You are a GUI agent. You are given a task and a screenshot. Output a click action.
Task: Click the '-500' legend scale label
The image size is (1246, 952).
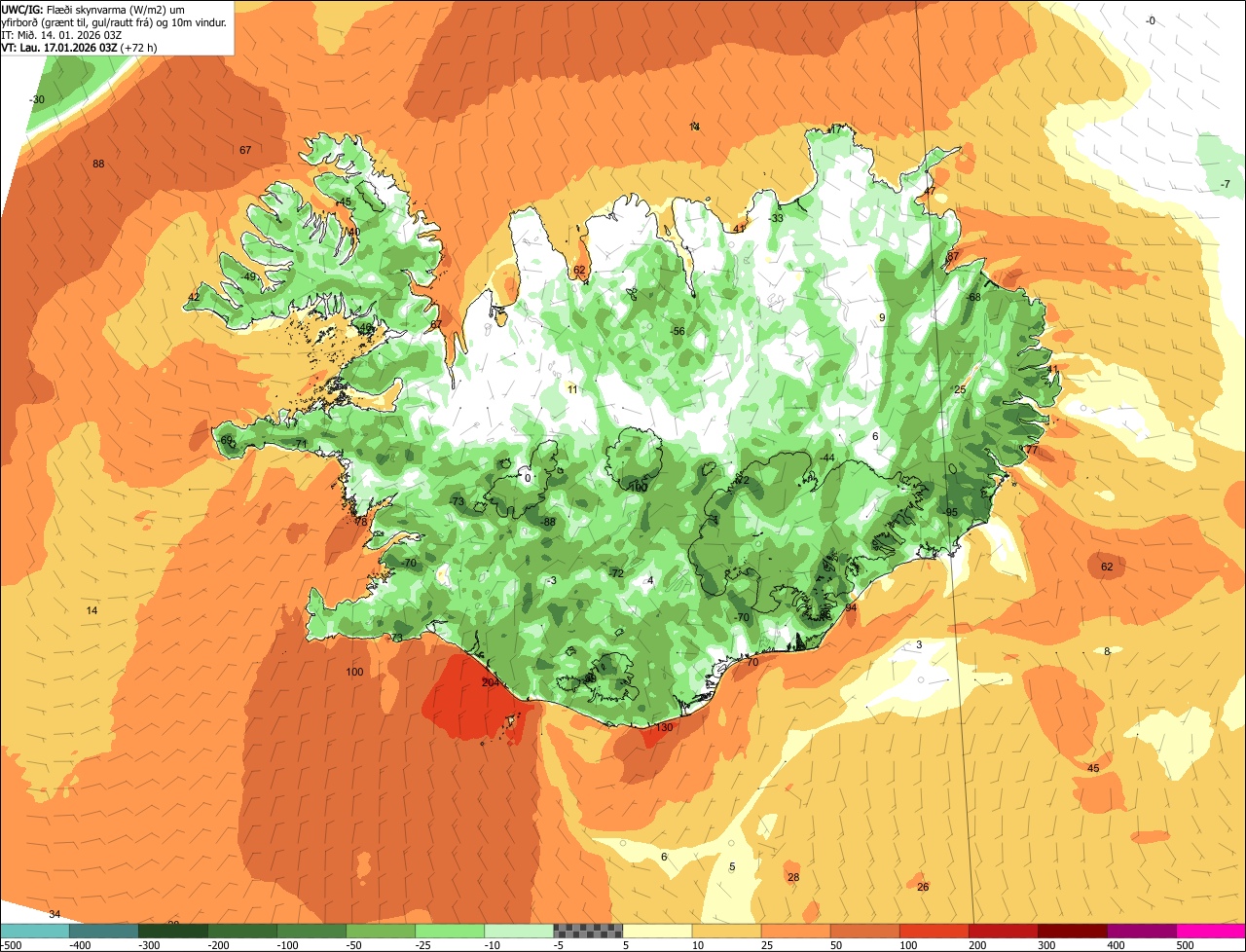[x=11, y=944]
